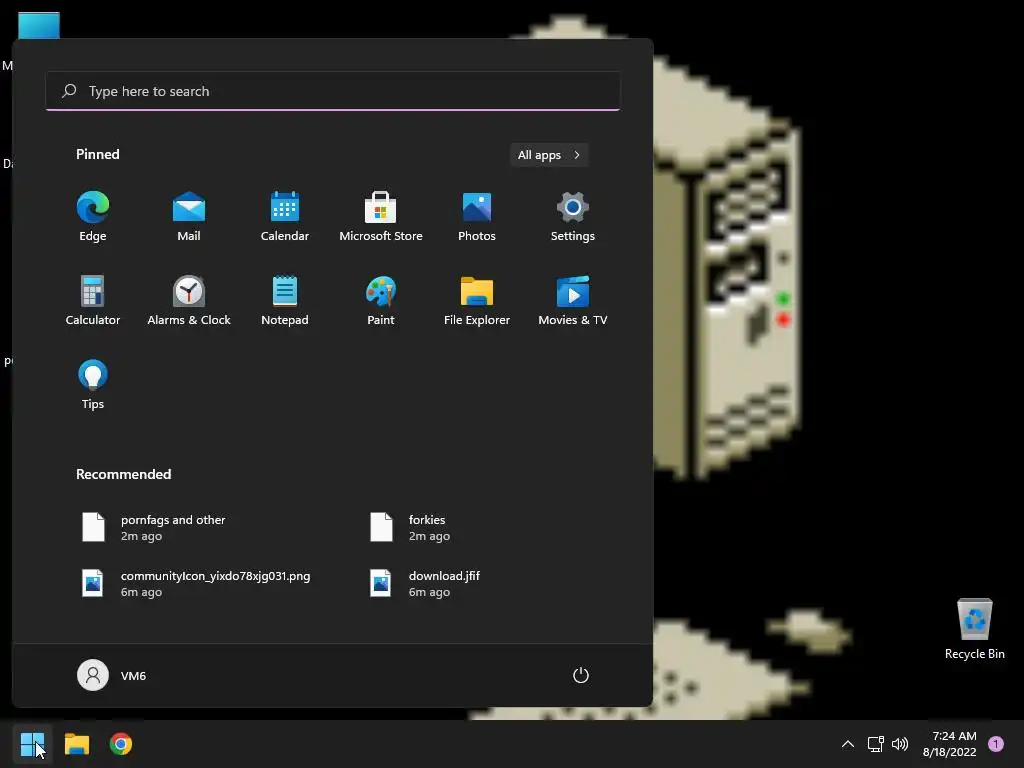Screen dimensions: 1024x768
Task: Open the Edge browser pinned app
Action: pyautogui.click(x=93, y=217)
